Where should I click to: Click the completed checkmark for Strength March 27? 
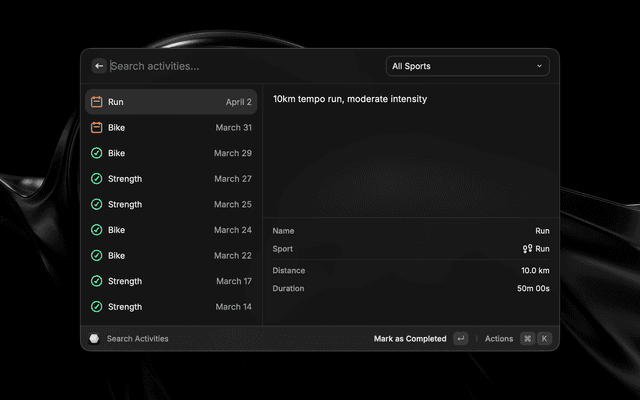pos(97,179)
